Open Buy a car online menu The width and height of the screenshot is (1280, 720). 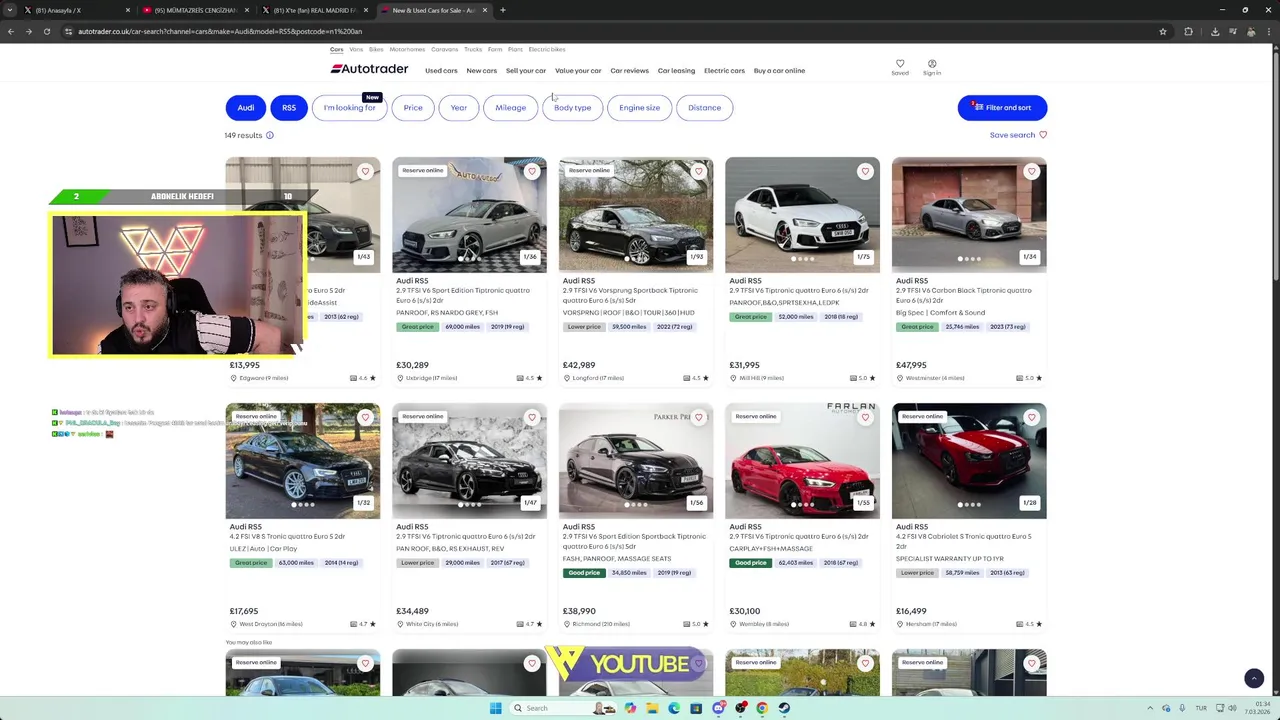coord(779,71)
